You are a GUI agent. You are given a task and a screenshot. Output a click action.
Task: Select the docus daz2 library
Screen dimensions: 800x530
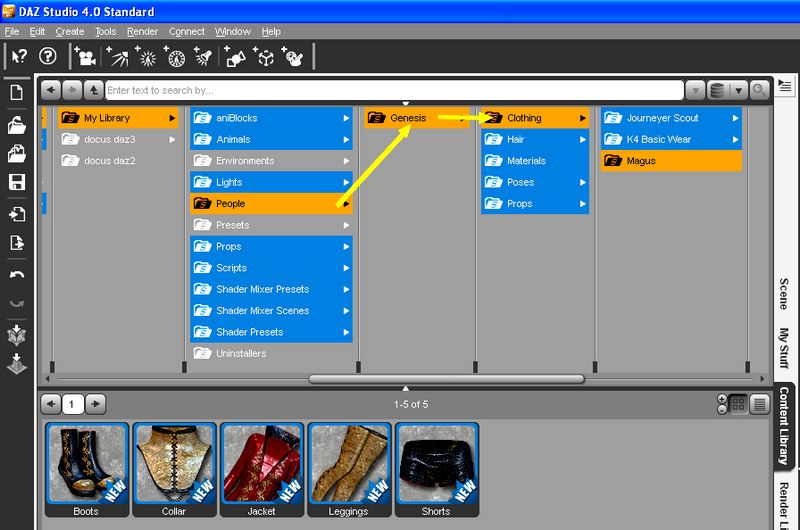click(x=118, y=161)
